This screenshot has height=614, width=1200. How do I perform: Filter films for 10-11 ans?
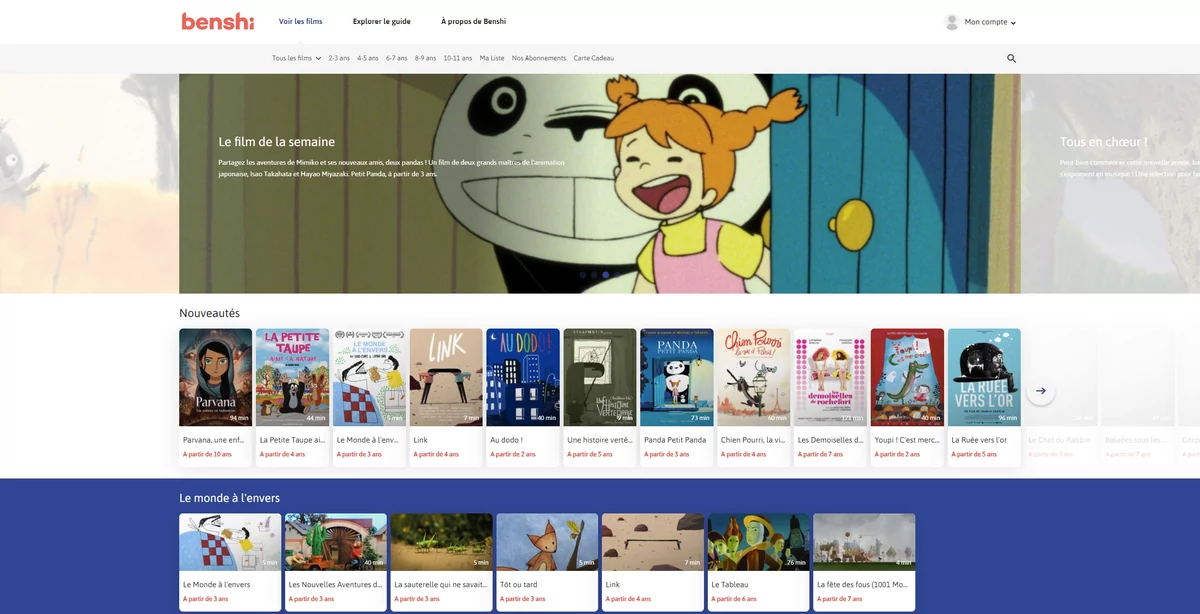click(458, 58)
